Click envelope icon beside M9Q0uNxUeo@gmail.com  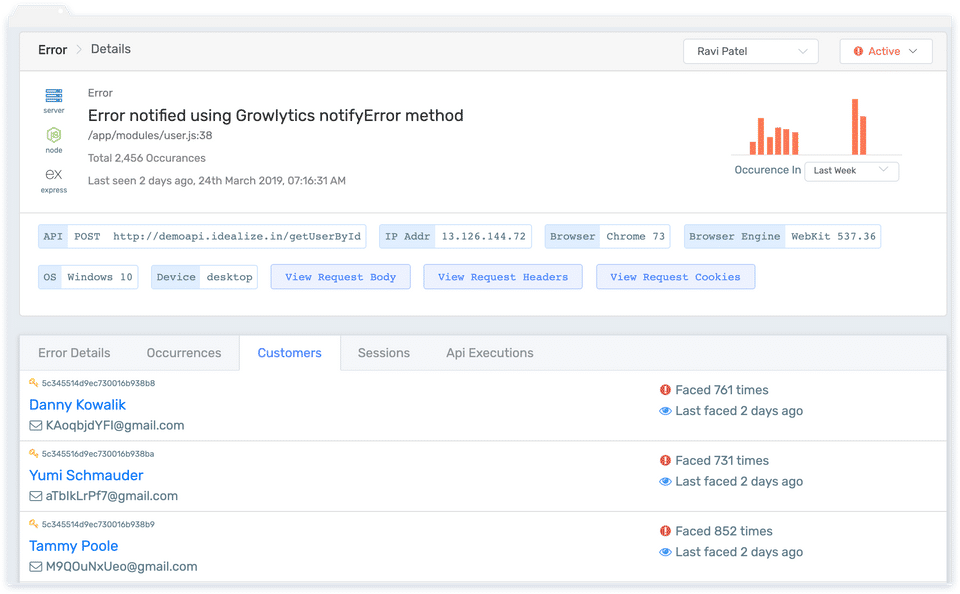click(36, 566)
